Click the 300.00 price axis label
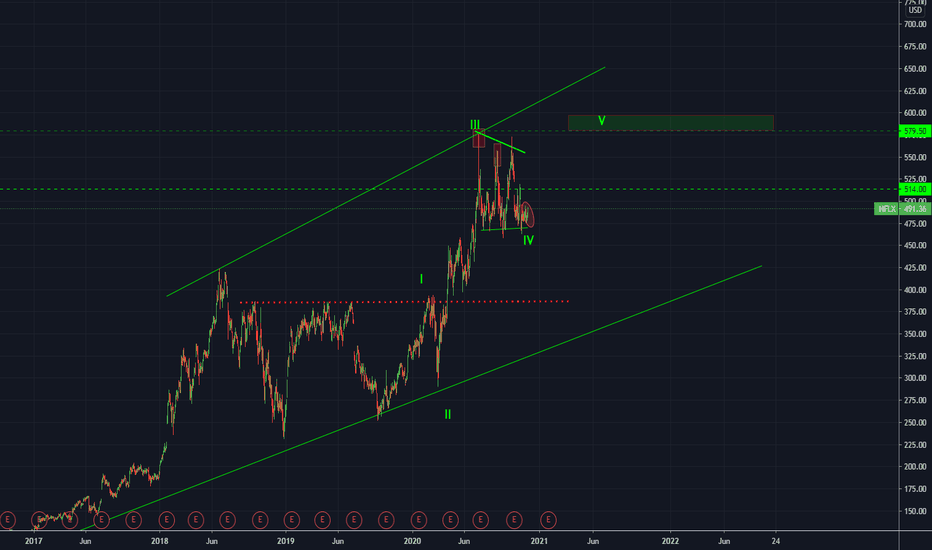The image size is (932, 550). pos(915,378)
